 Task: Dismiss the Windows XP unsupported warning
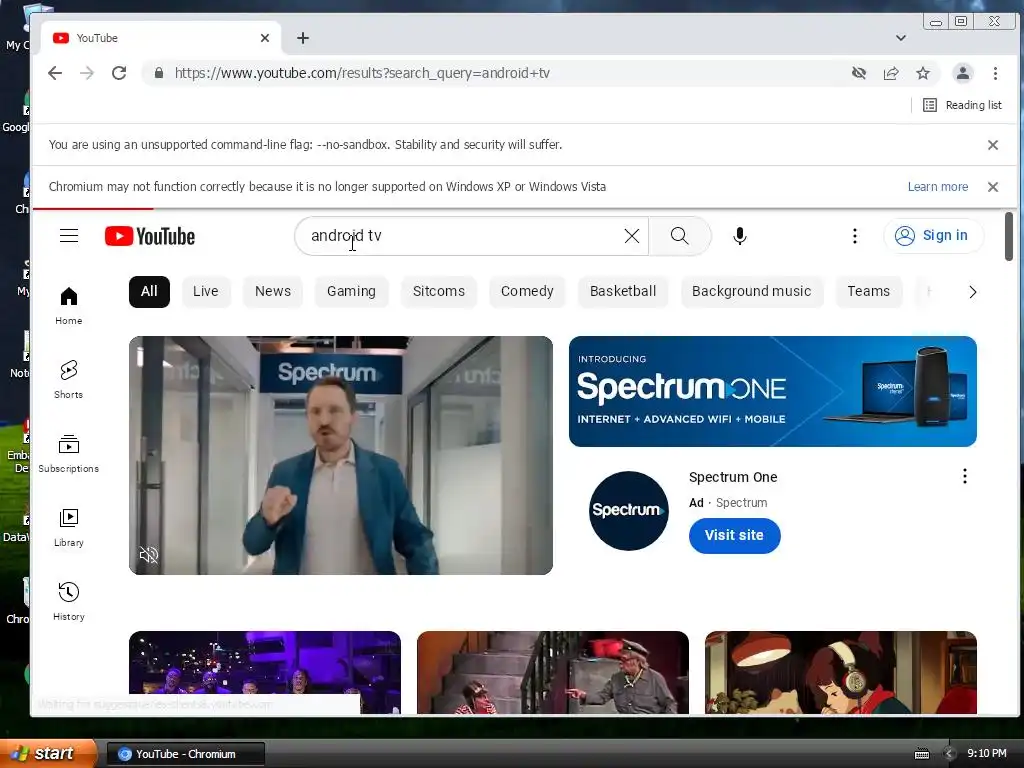point(993,187)
